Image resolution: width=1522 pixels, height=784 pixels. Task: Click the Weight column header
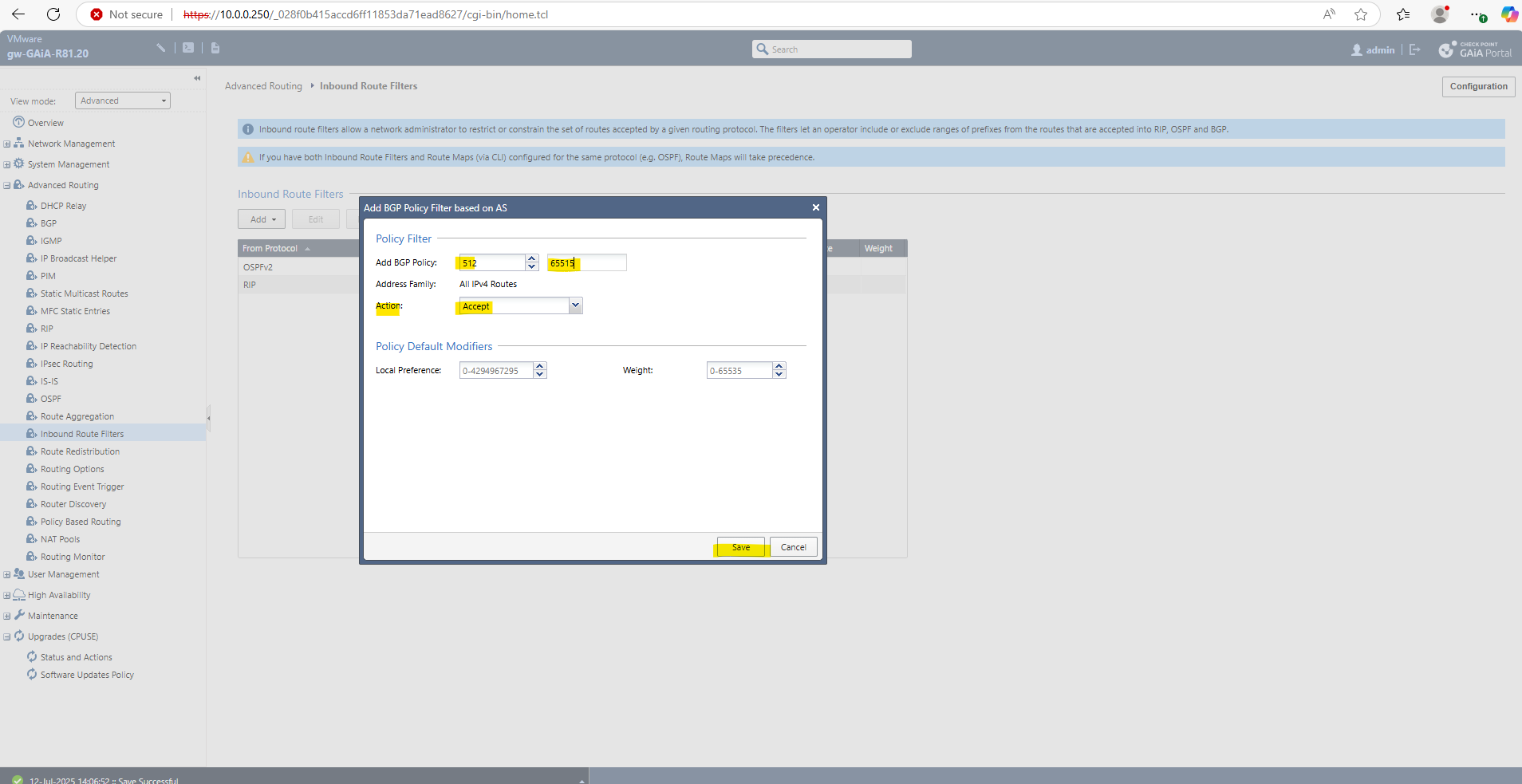882,249
